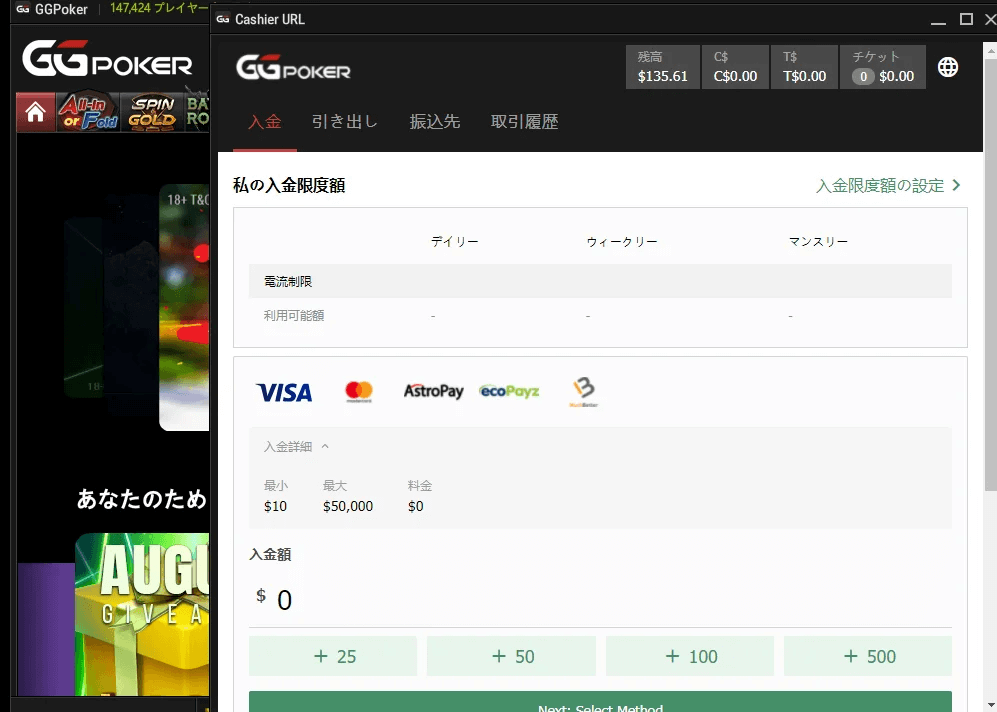997x712 pixels.
Task: Click the GGPoker title bar app icon
Action: (23, 10)
